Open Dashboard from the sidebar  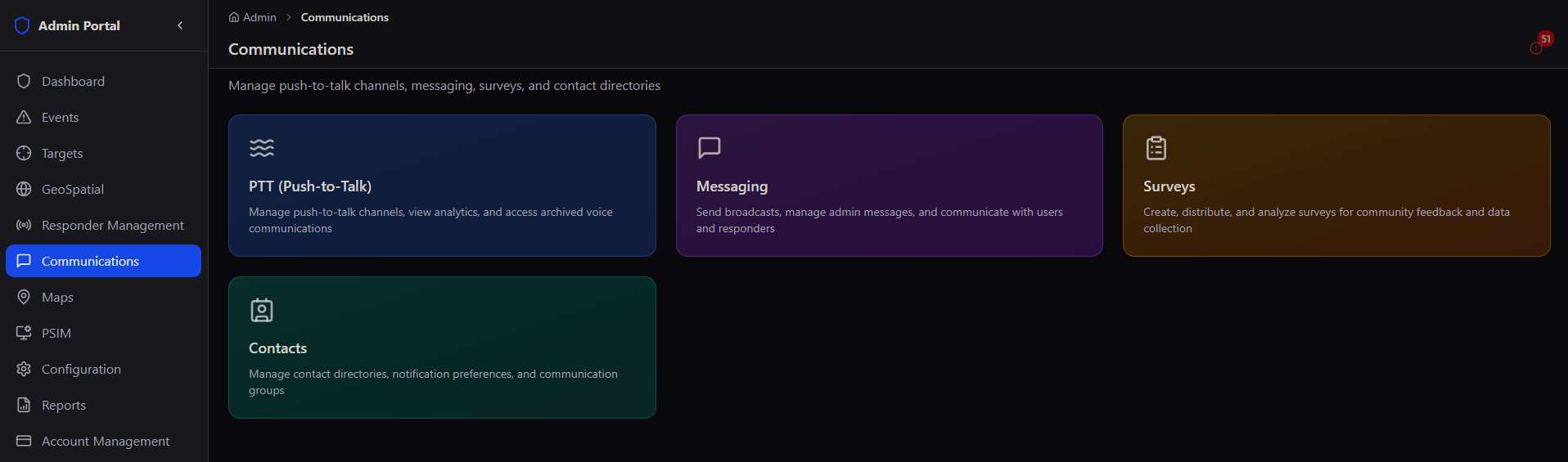(x=73, y=81)
